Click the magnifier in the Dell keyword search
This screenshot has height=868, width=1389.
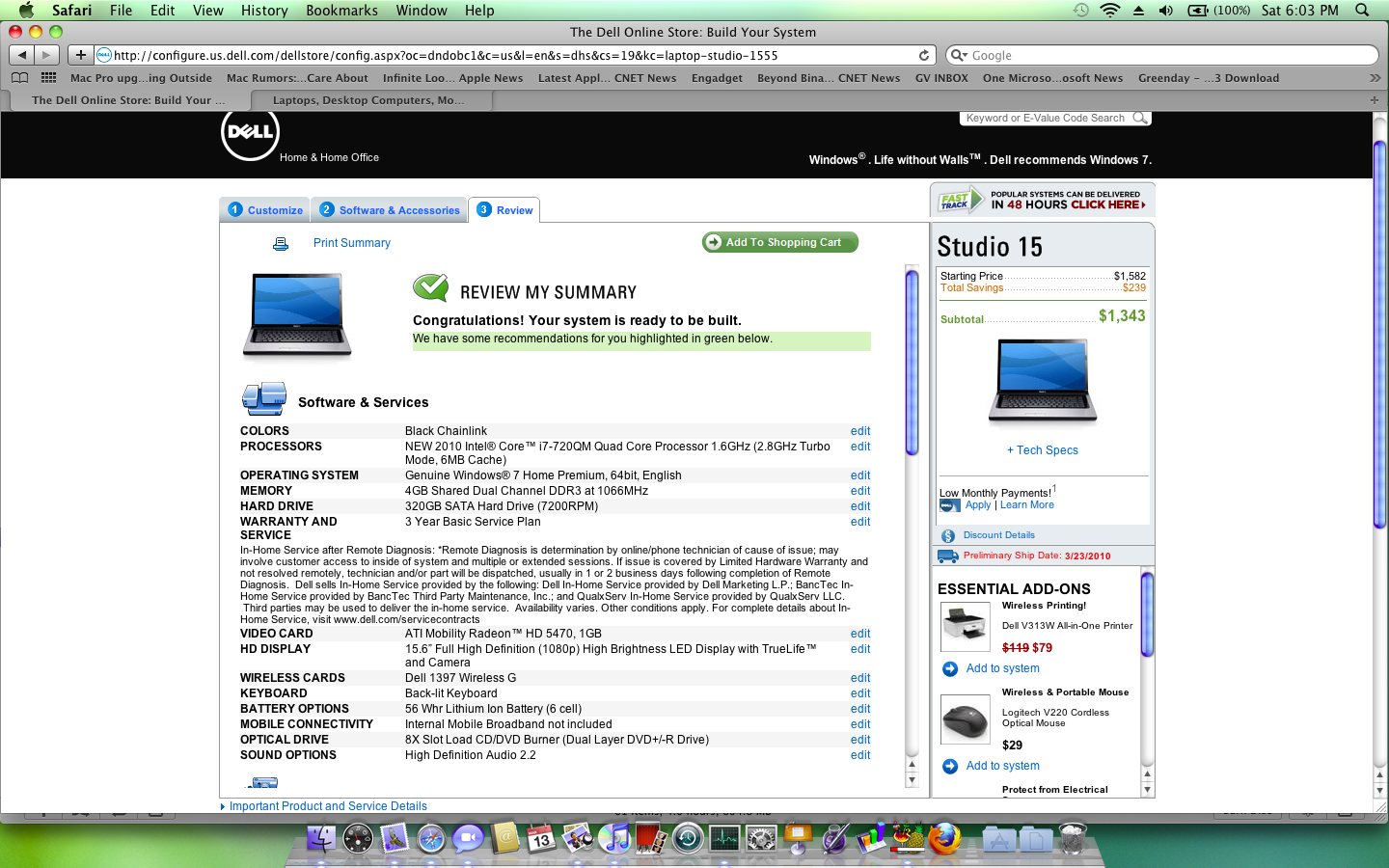pyautogui.click(x=1140, y=118)
